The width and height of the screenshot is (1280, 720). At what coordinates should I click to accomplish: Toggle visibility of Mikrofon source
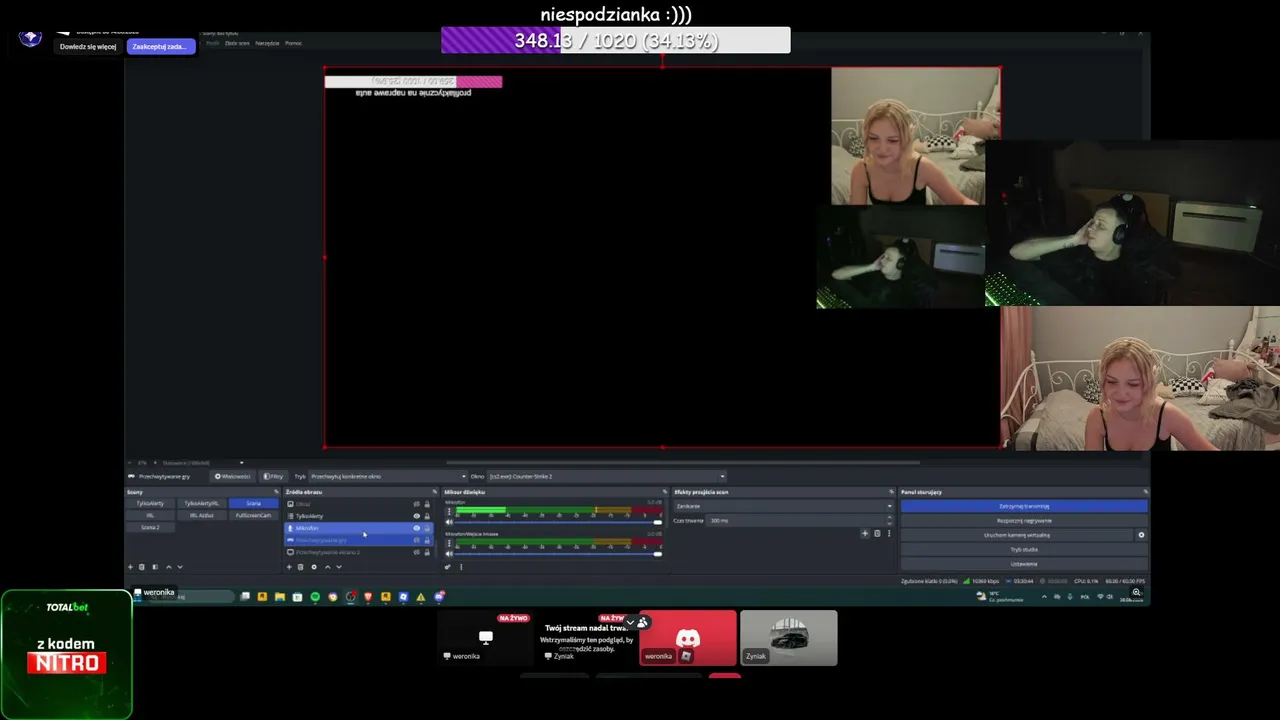(x=416, y=528)
